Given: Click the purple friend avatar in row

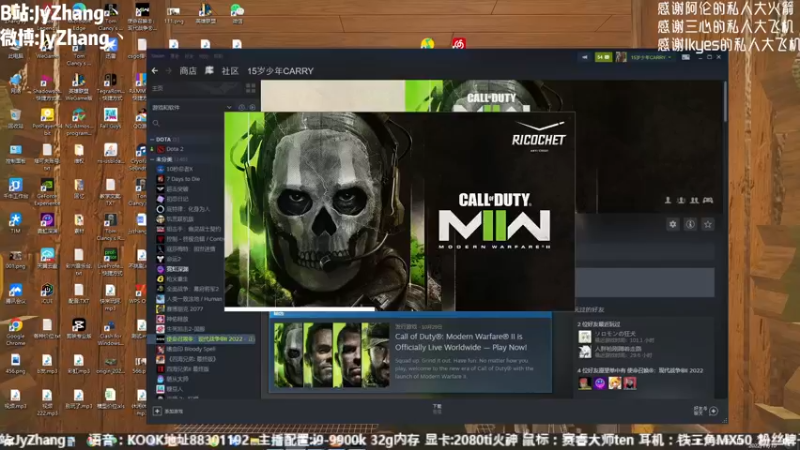Looking at the screenshot, I should (x=600, y=383).
